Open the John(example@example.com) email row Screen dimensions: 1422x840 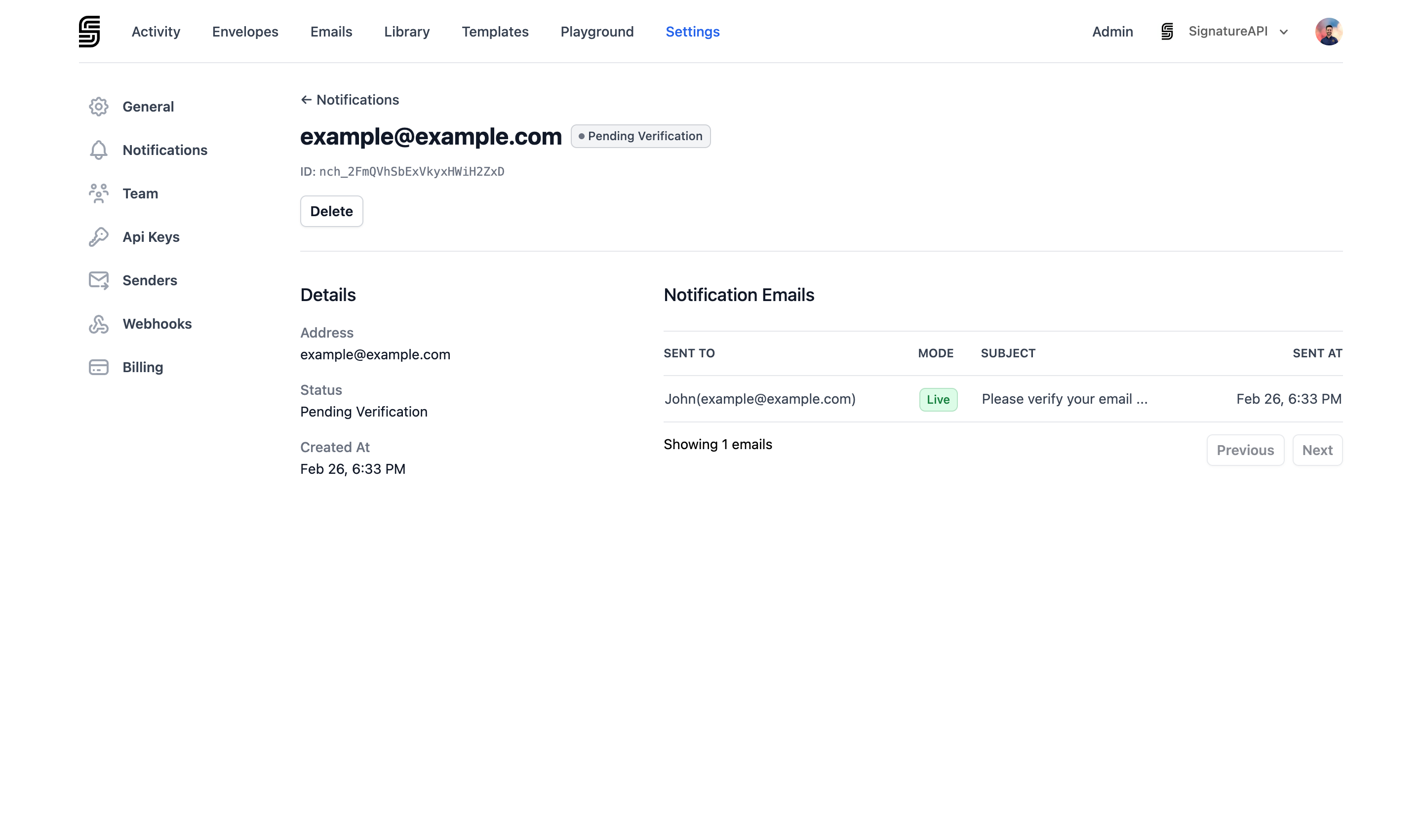pyautogui.click(x=759, y=399)
